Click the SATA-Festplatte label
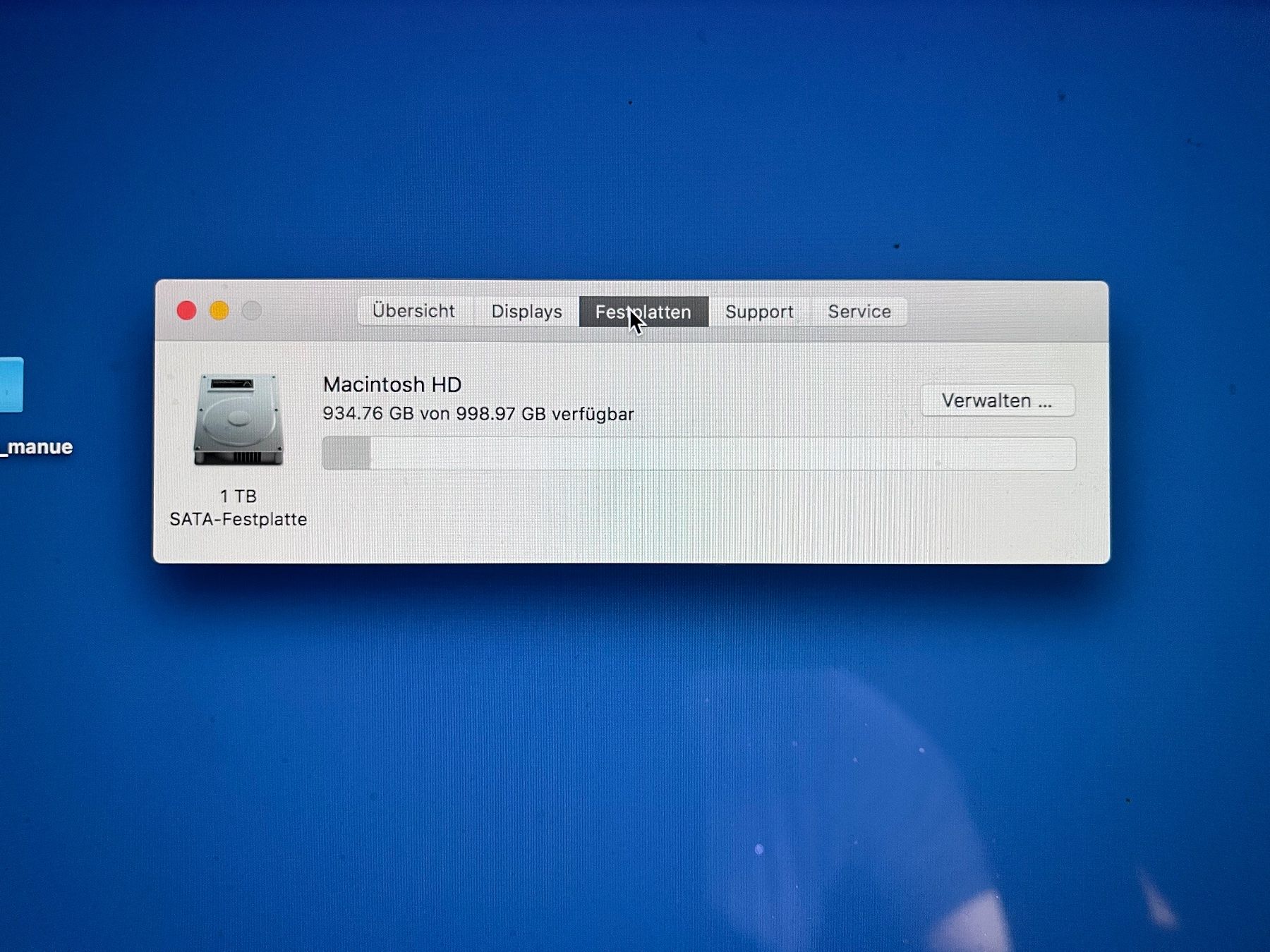 pyautogui.click(x=238, y=520)
